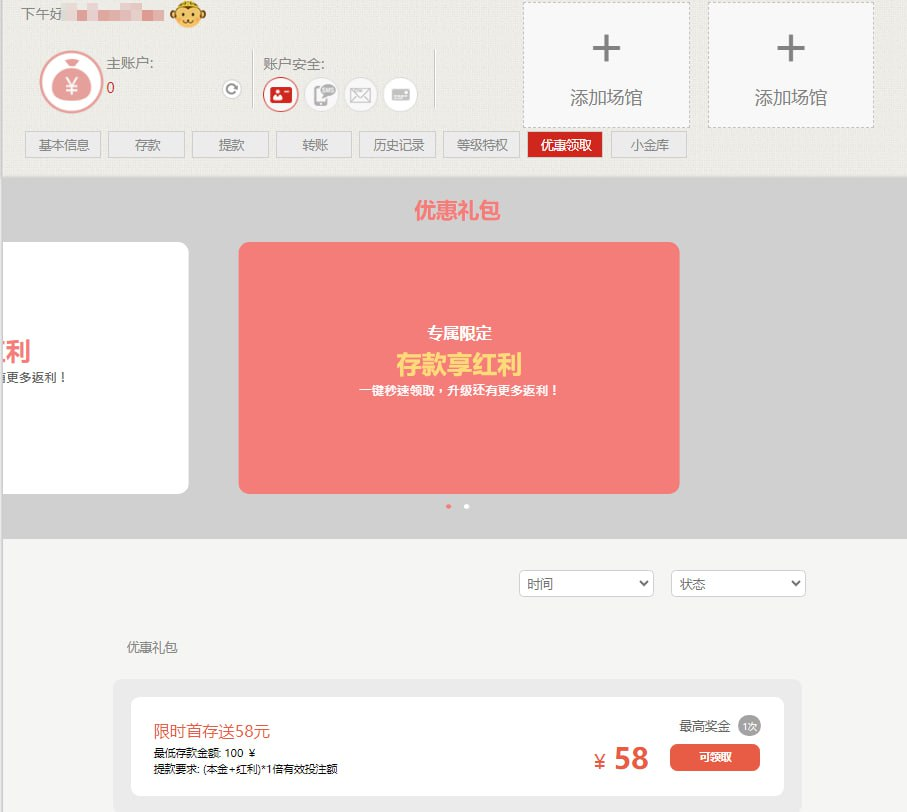
Task: Click the monkey avatar icon
Action: [186, 14]
